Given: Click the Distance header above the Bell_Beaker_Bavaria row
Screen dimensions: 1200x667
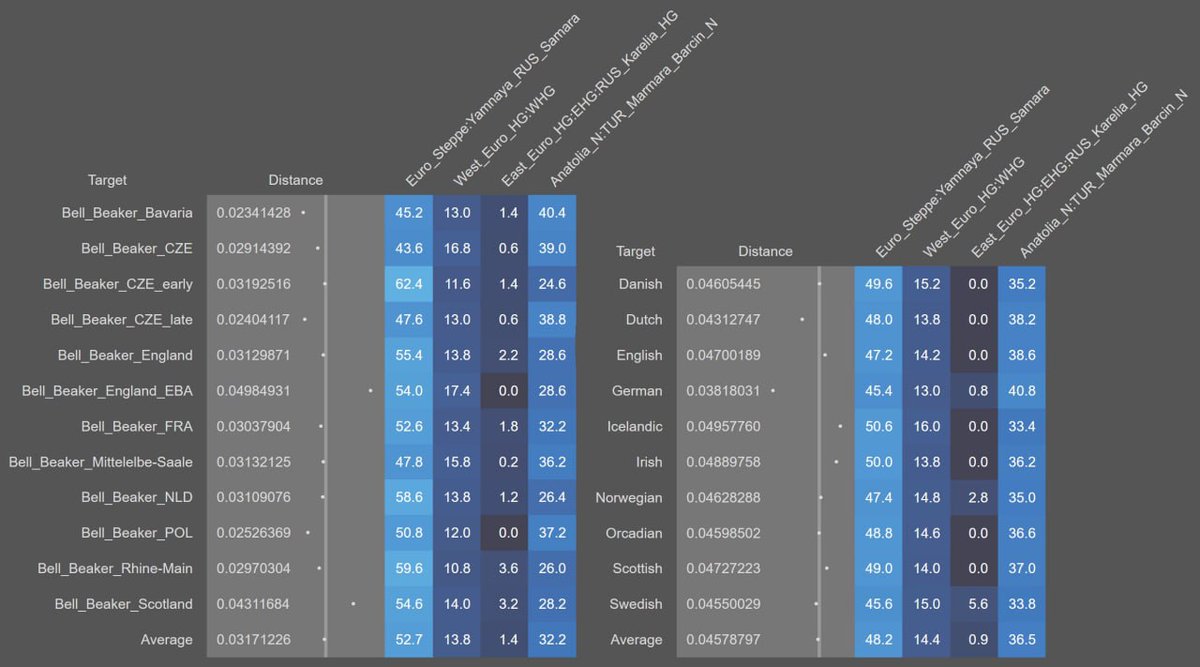Looking at the screenshot, I should 295,180.
